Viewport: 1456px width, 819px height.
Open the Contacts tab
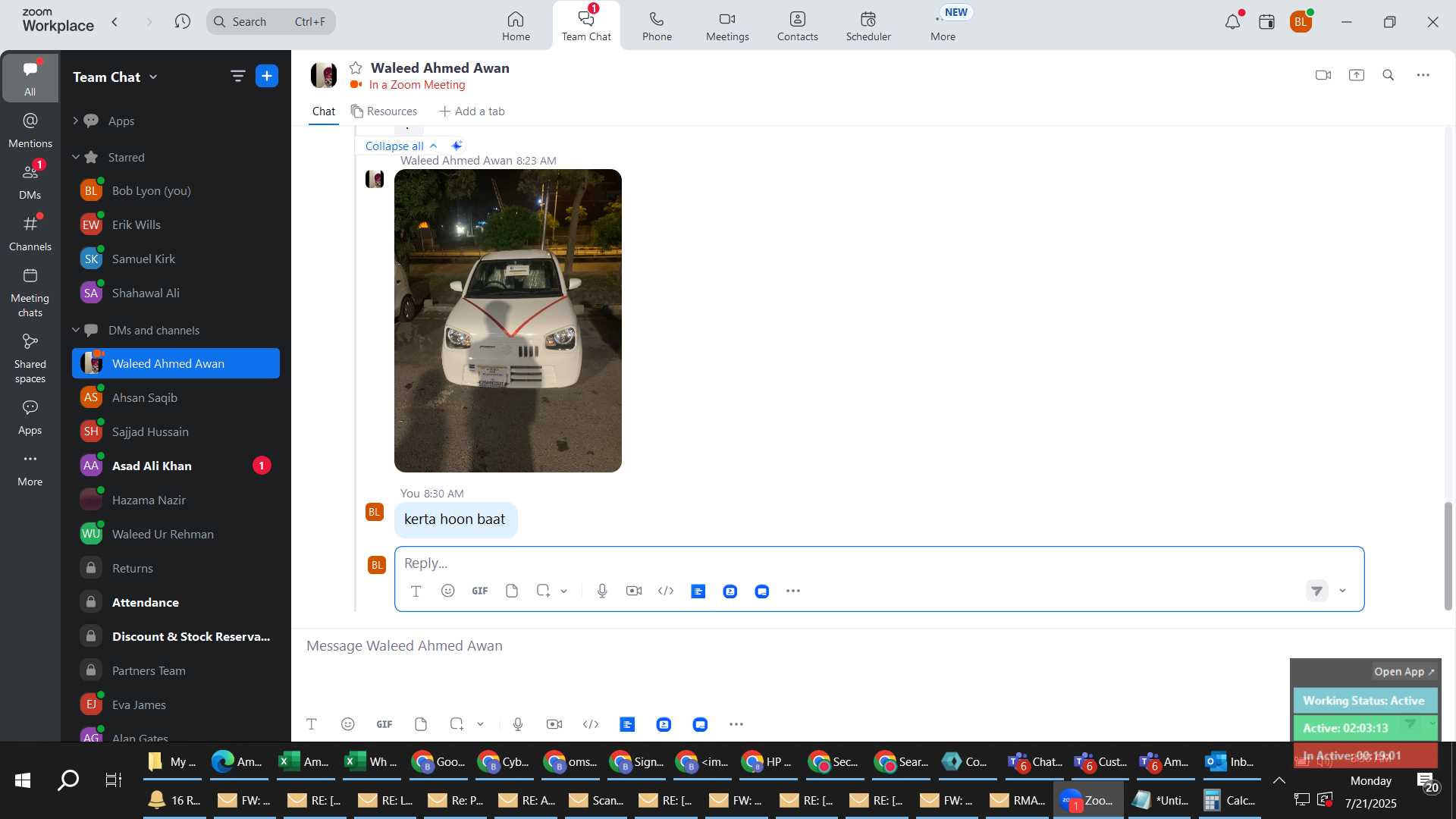pyautogui.click(x=797, y=26)
